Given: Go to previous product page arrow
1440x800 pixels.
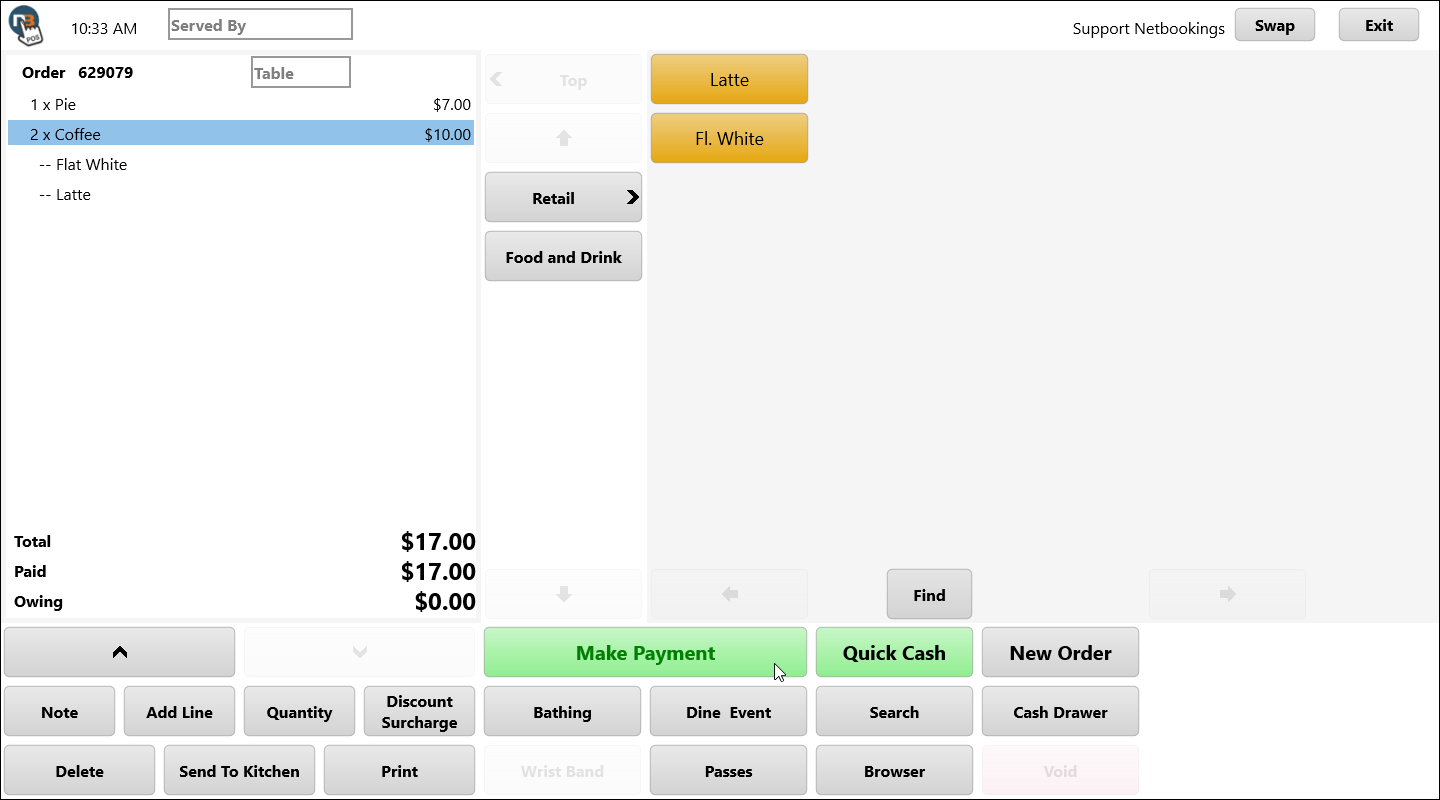Looking at the screenshot, I should pyautogui.click(x=729, y=594).
